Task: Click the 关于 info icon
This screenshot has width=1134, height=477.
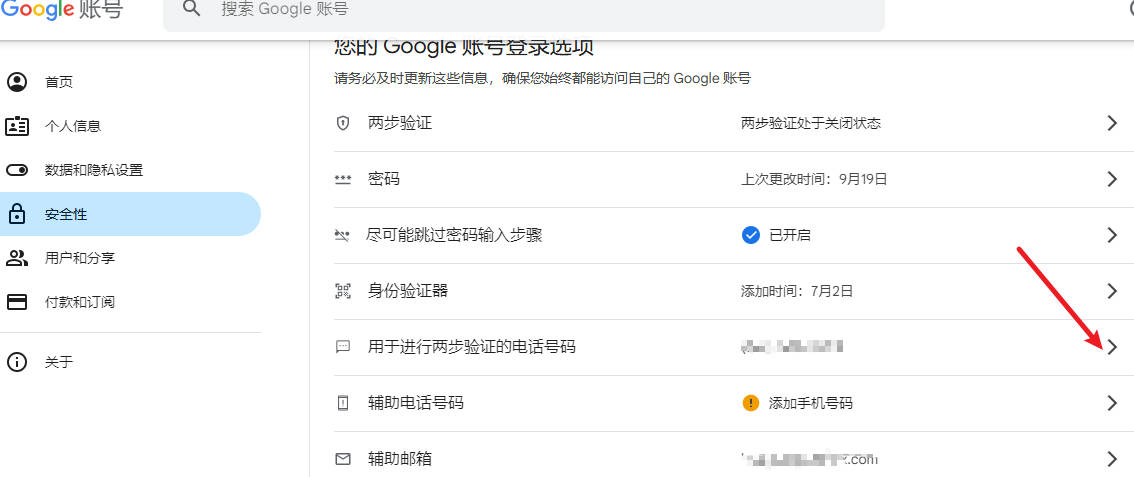Action: (x=17, y=362)
